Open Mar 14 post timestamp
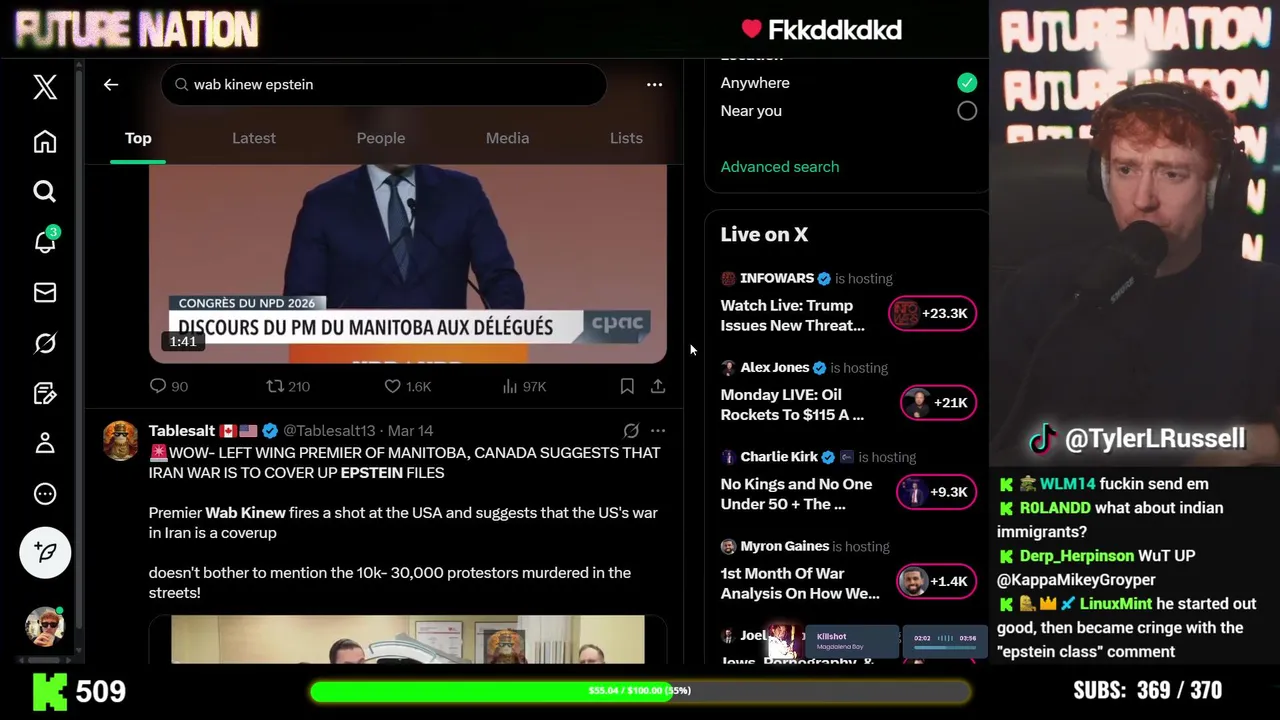This screenshot has height=720, width=1280. click(x=410, y=431)
